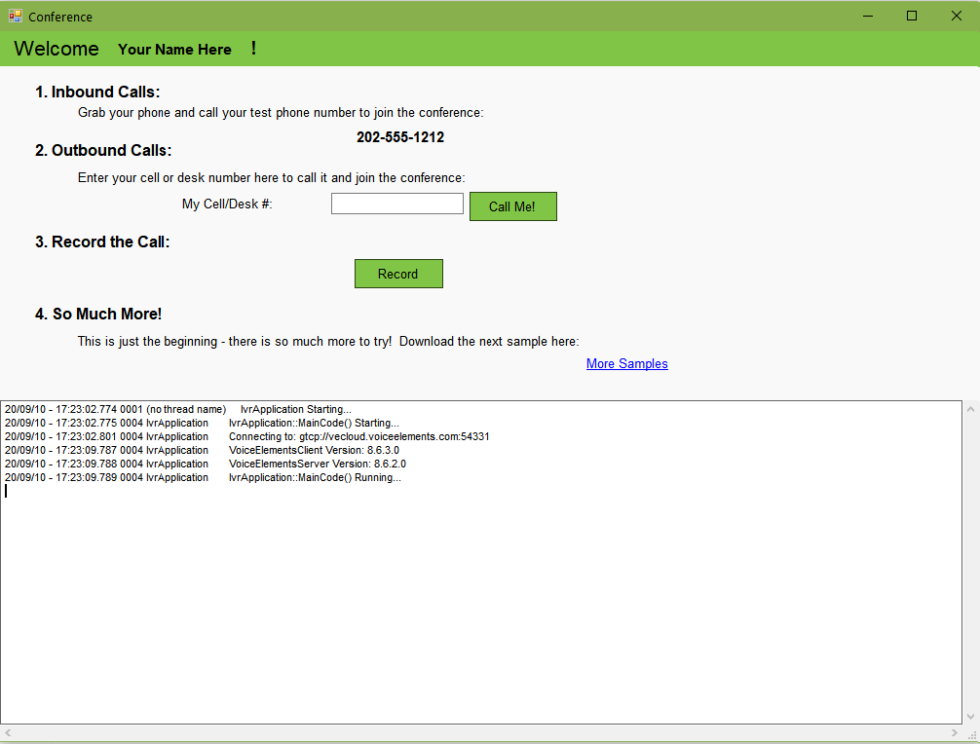
Task: Click the vertical scrollbar track
Action: click(969, 560)
